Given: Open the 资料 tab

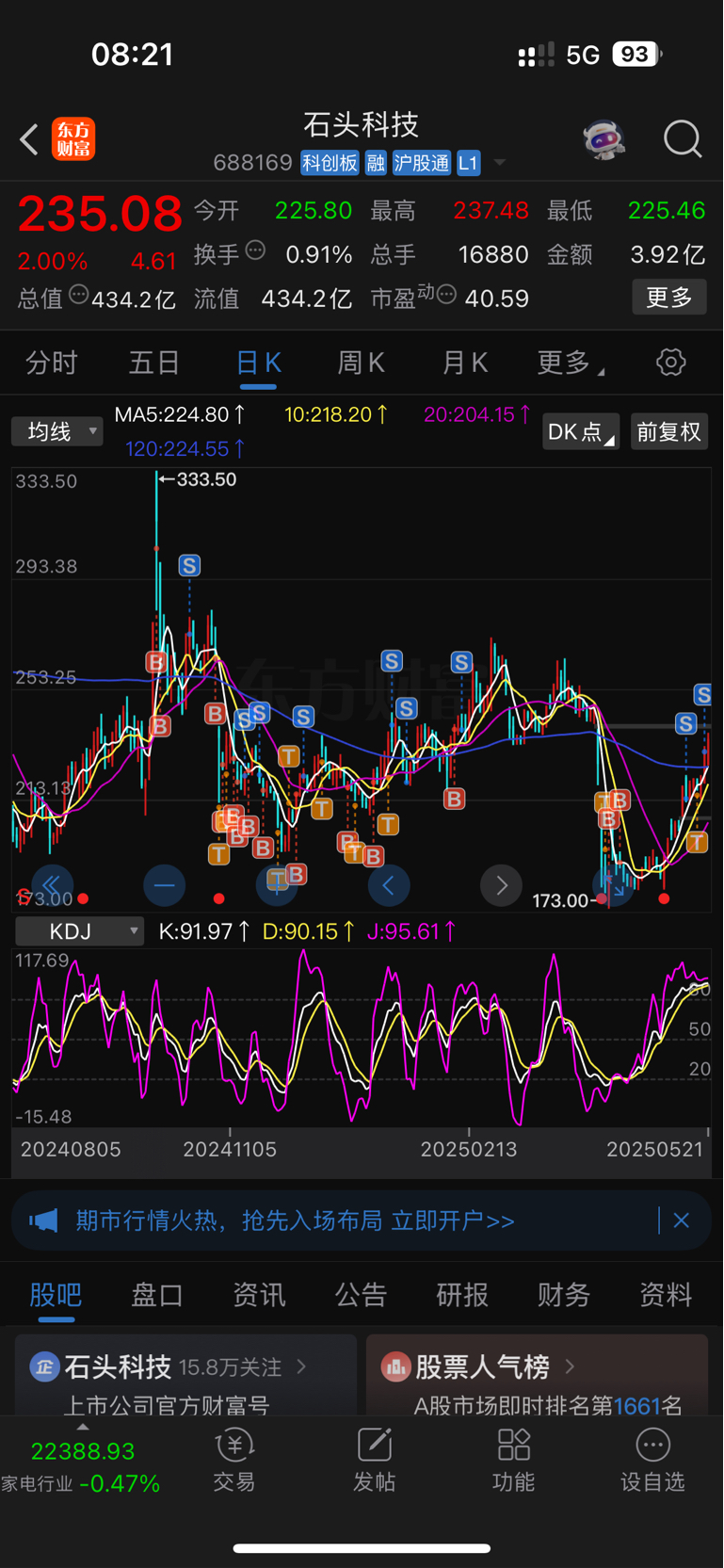Looking at the screenshot, I should pyautogui.click(x=666, y=1295).
